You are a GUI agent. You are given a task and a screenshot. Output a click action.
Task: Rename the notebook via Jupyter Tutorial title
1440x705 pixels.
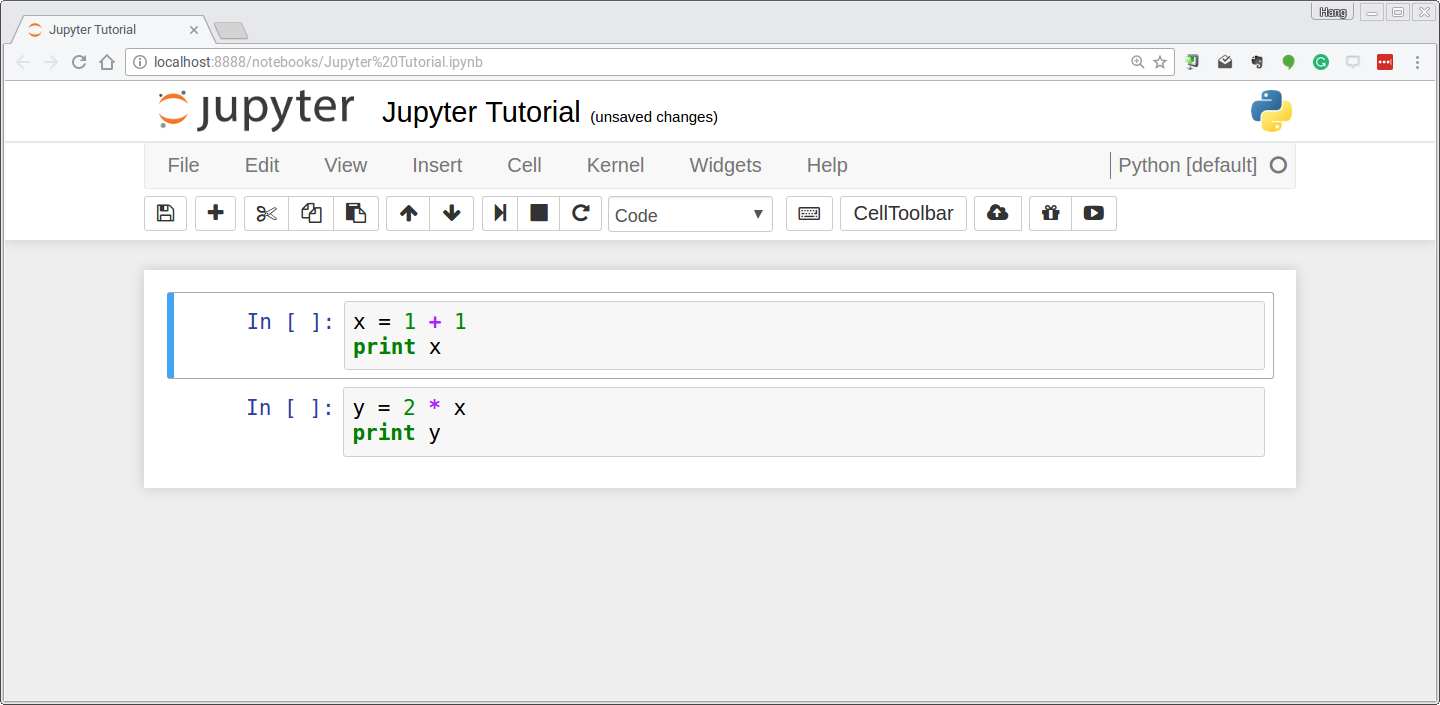[481, 112]
